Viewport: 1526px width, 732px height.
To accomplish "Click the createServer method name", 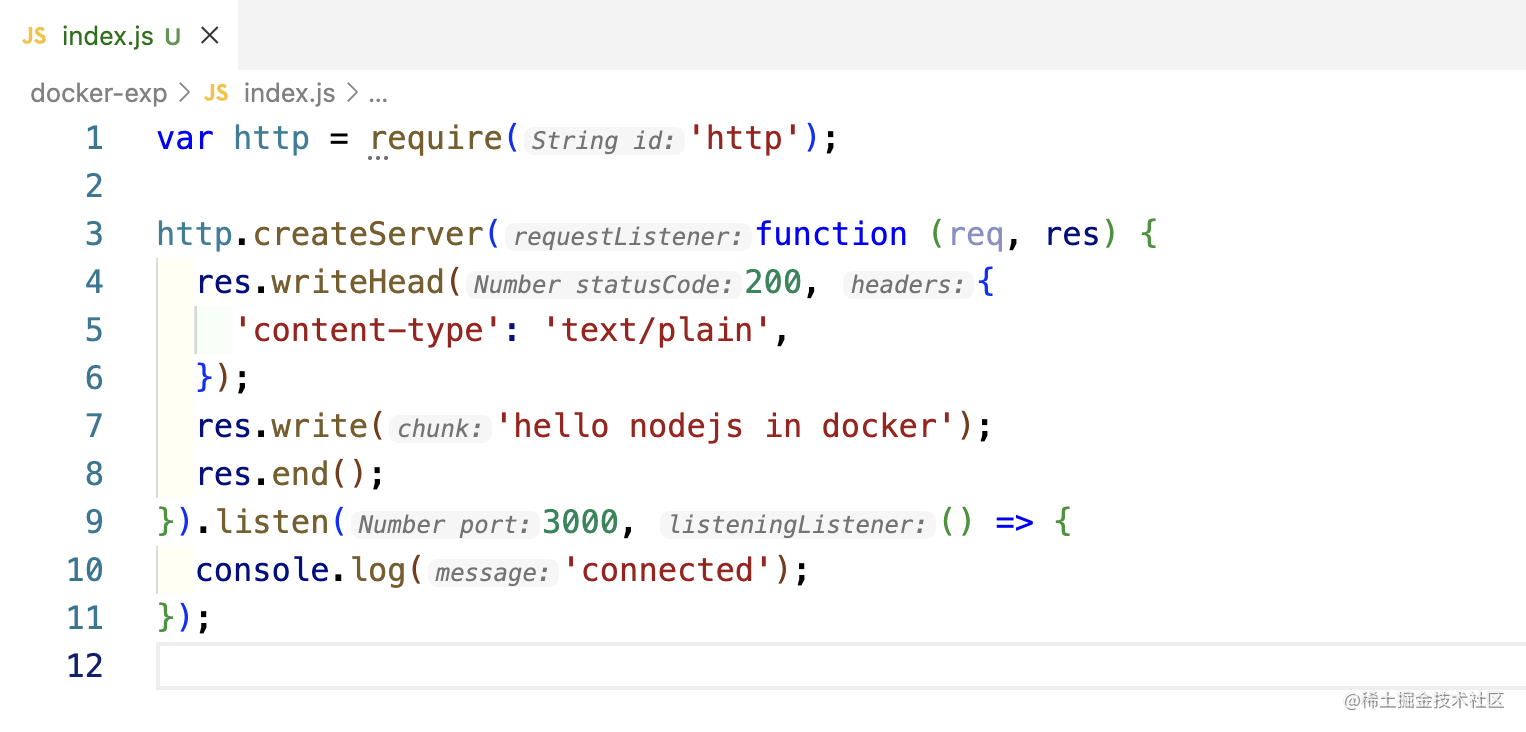I will (x=370, y=233).
